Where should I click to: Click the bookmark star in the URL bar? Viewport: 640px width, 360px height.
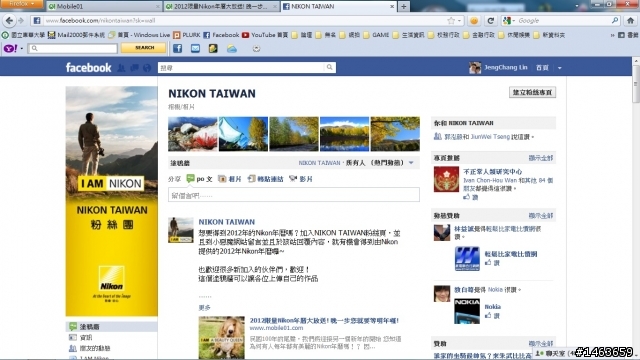[x=451, y=20]
